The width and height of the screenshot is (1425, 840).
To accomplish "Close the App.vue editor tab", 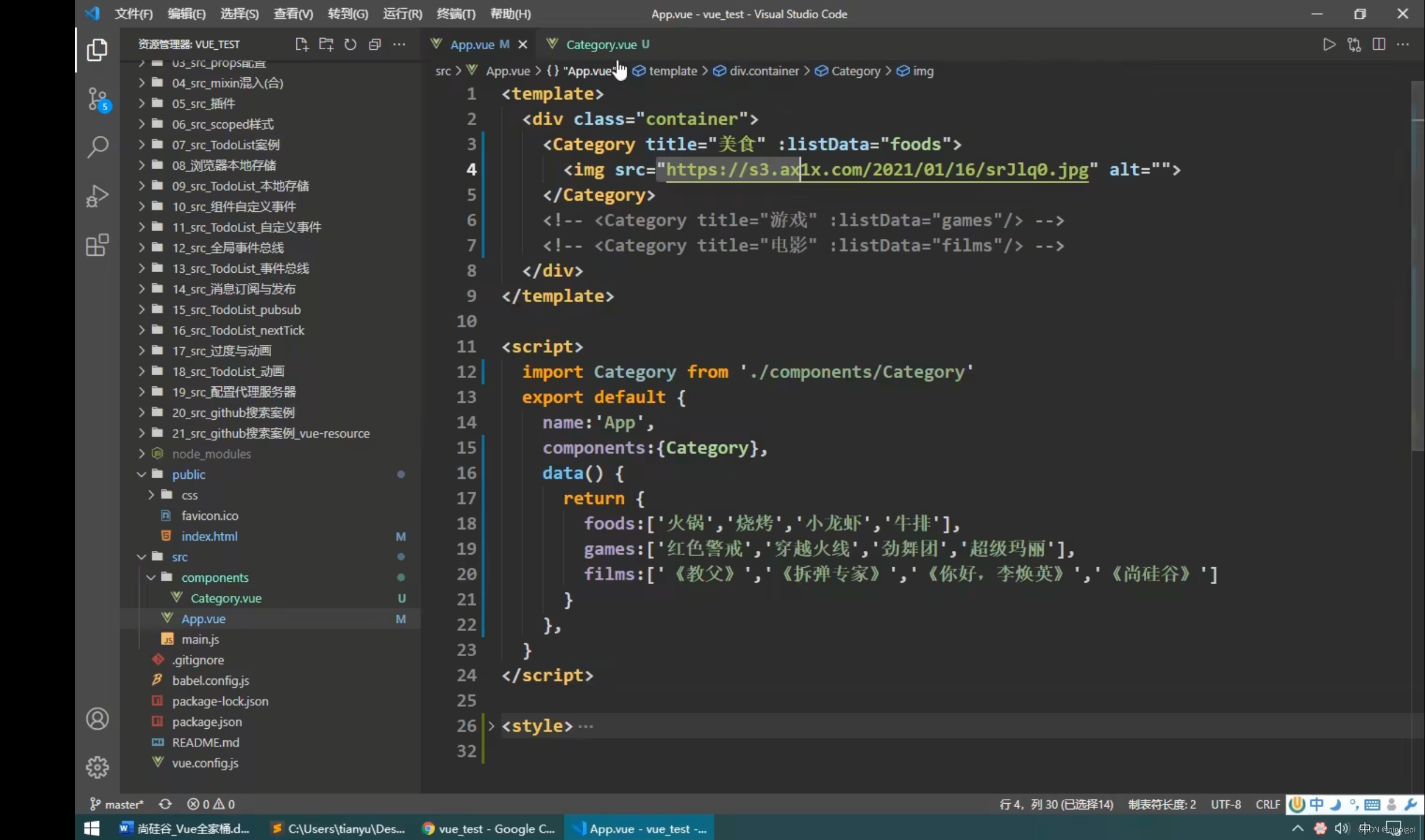I will pyautogui.click(x=522, y=44).
